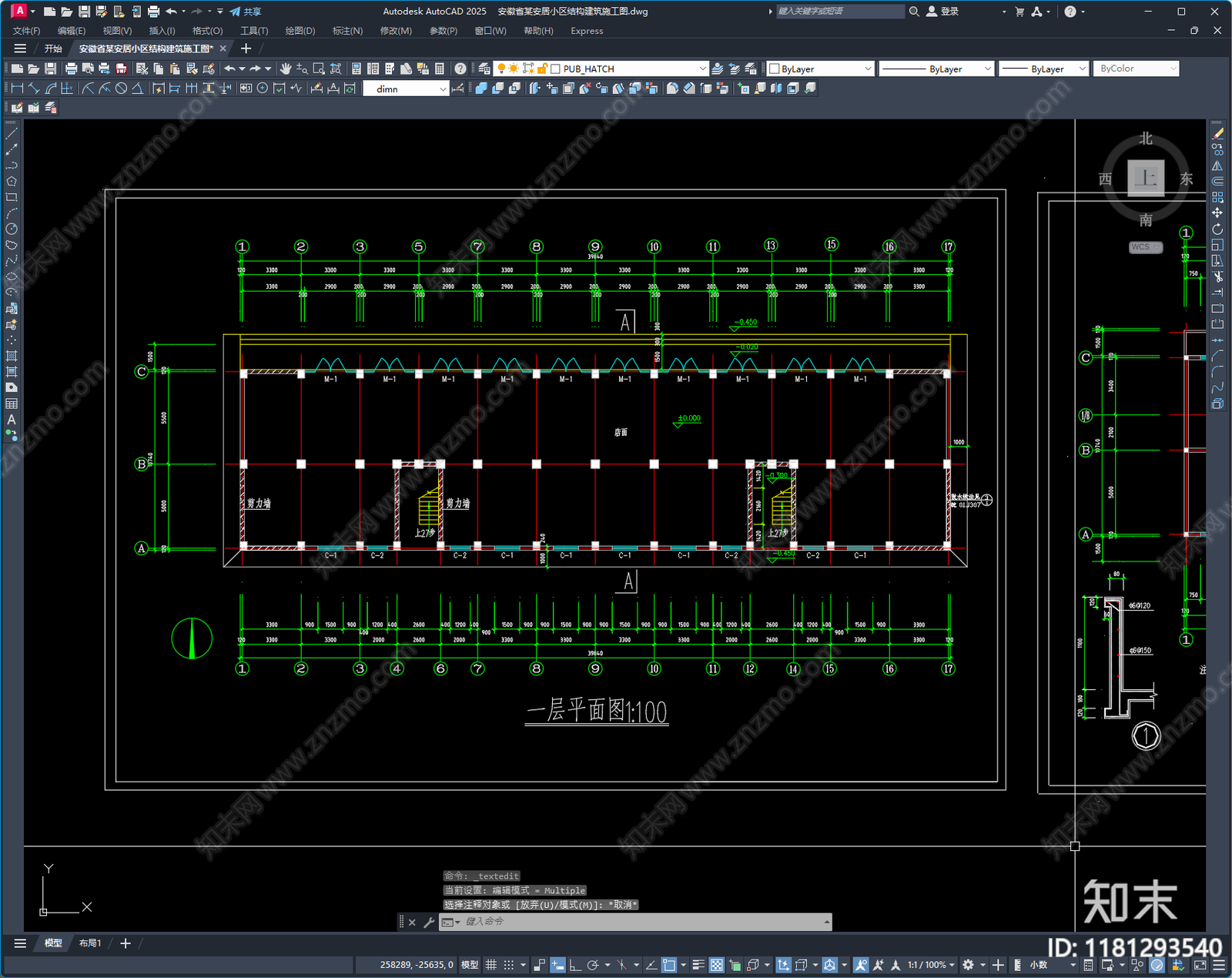Image resolution: width=1232 pixels, height=978 pixels.
Task: Open the 文件(F) menu
Action: 26,31
